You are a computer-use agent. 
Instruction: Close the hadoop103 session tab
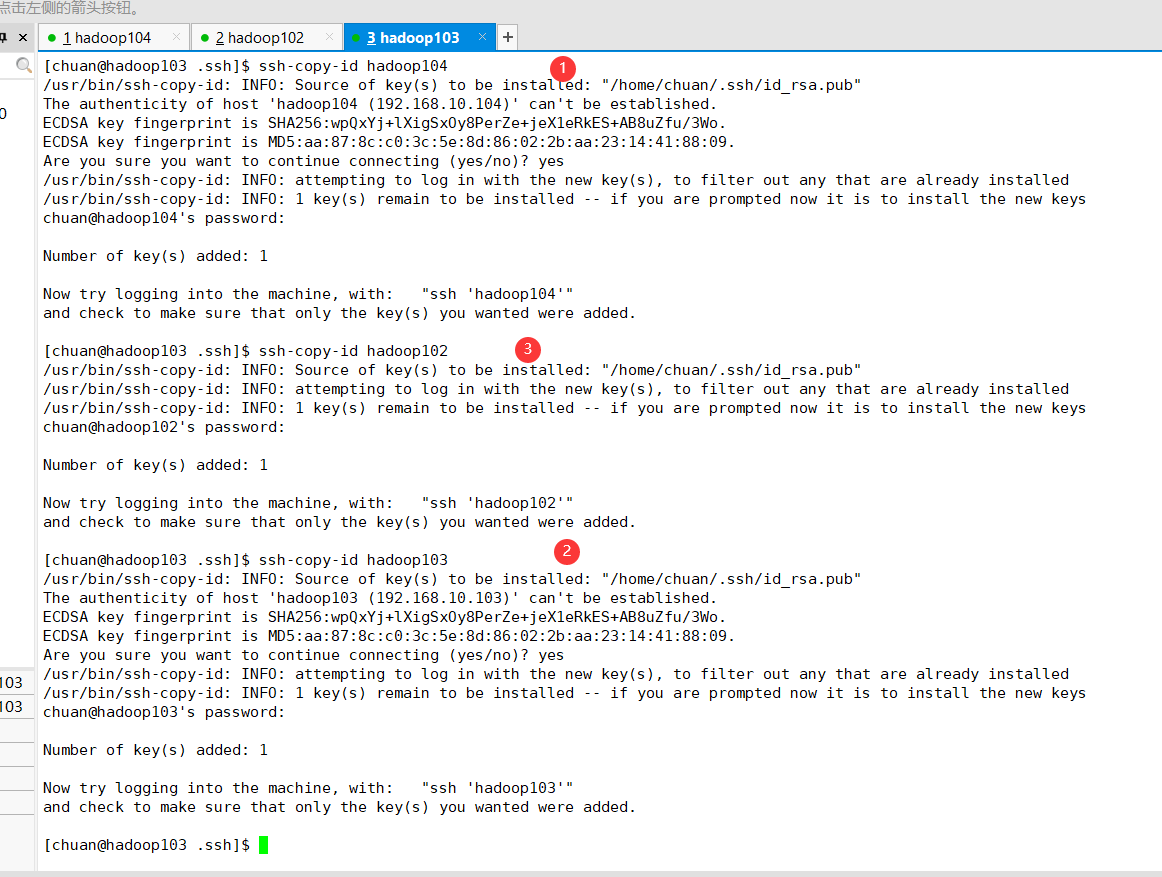click(x=482, y=37)
